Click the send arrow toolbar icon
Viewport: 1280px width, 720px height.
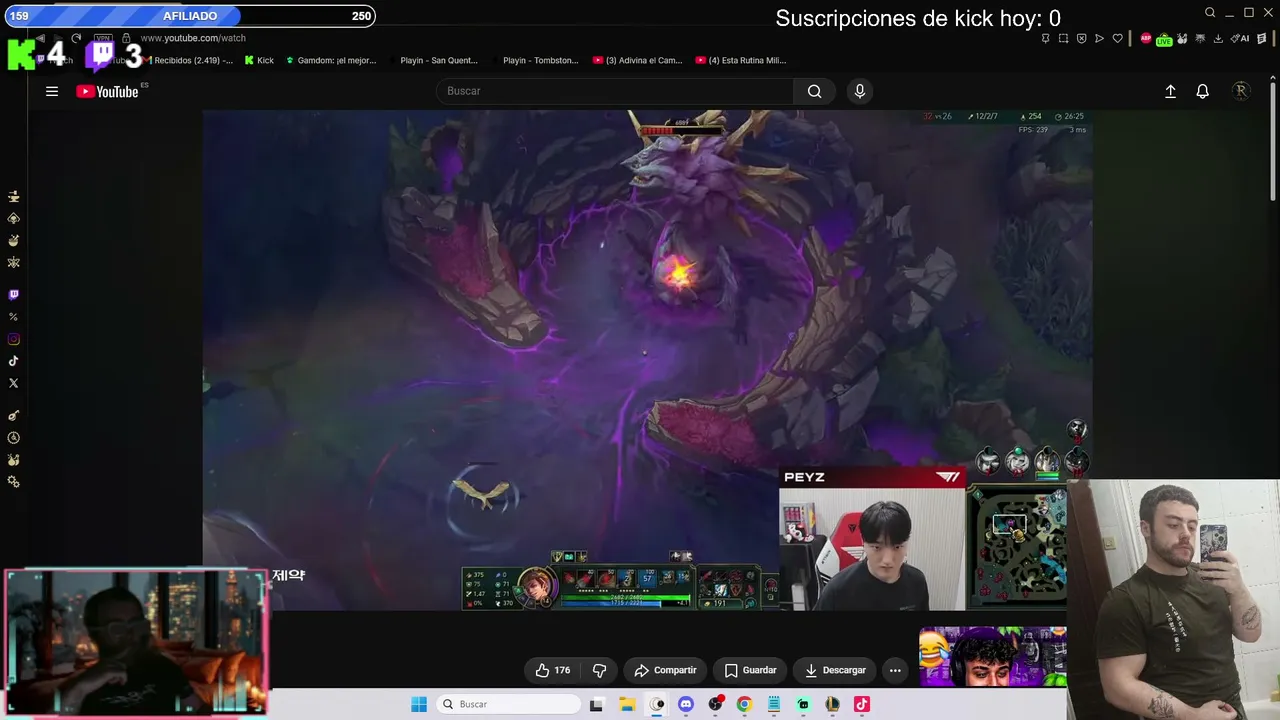point(1099,38)
